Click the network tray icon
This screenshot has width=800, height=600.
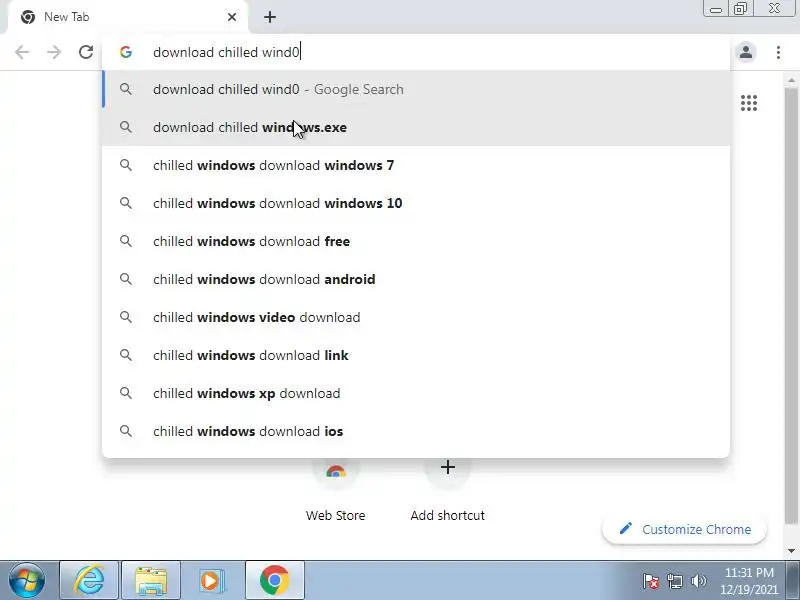(x=674, y=581)
